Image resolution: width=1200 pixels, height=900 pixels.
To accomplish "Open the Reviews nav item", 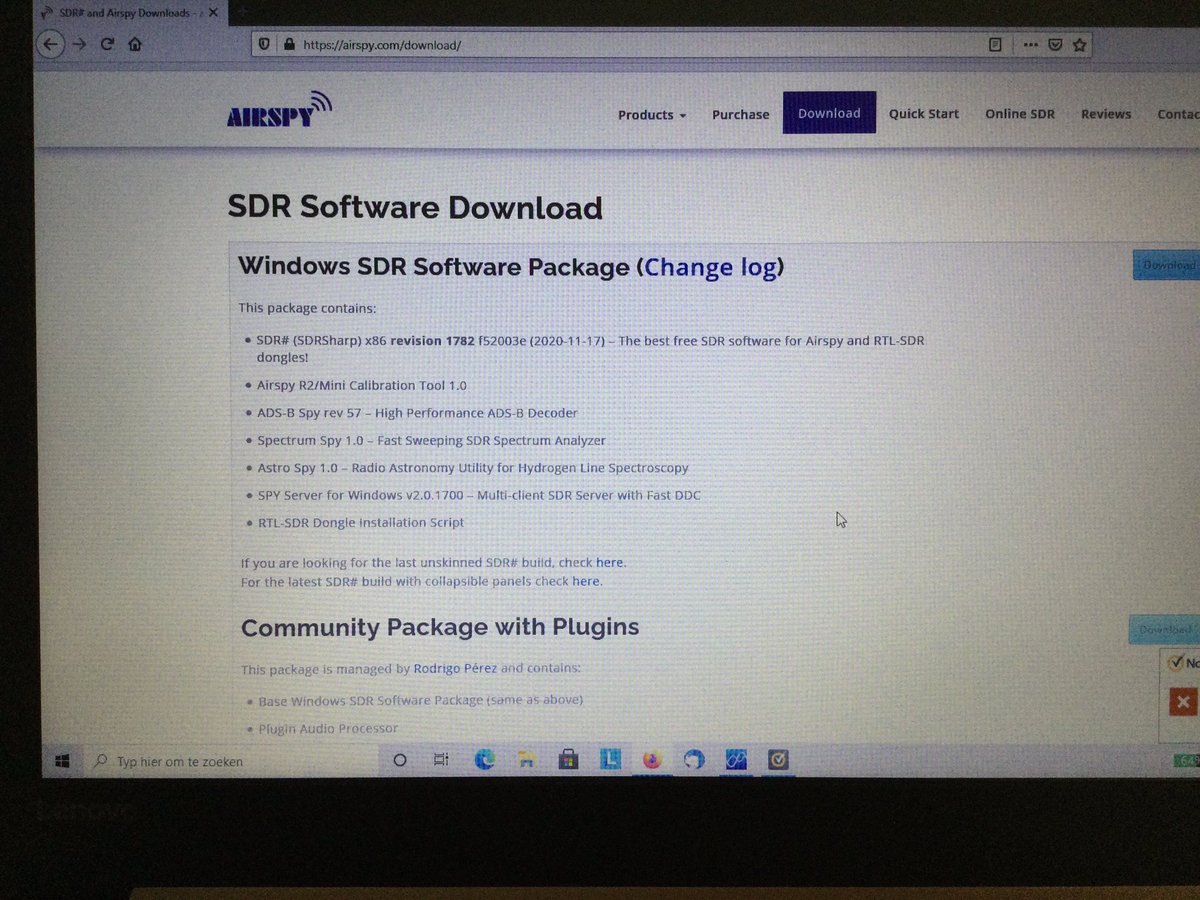I will pos(1106,114).
